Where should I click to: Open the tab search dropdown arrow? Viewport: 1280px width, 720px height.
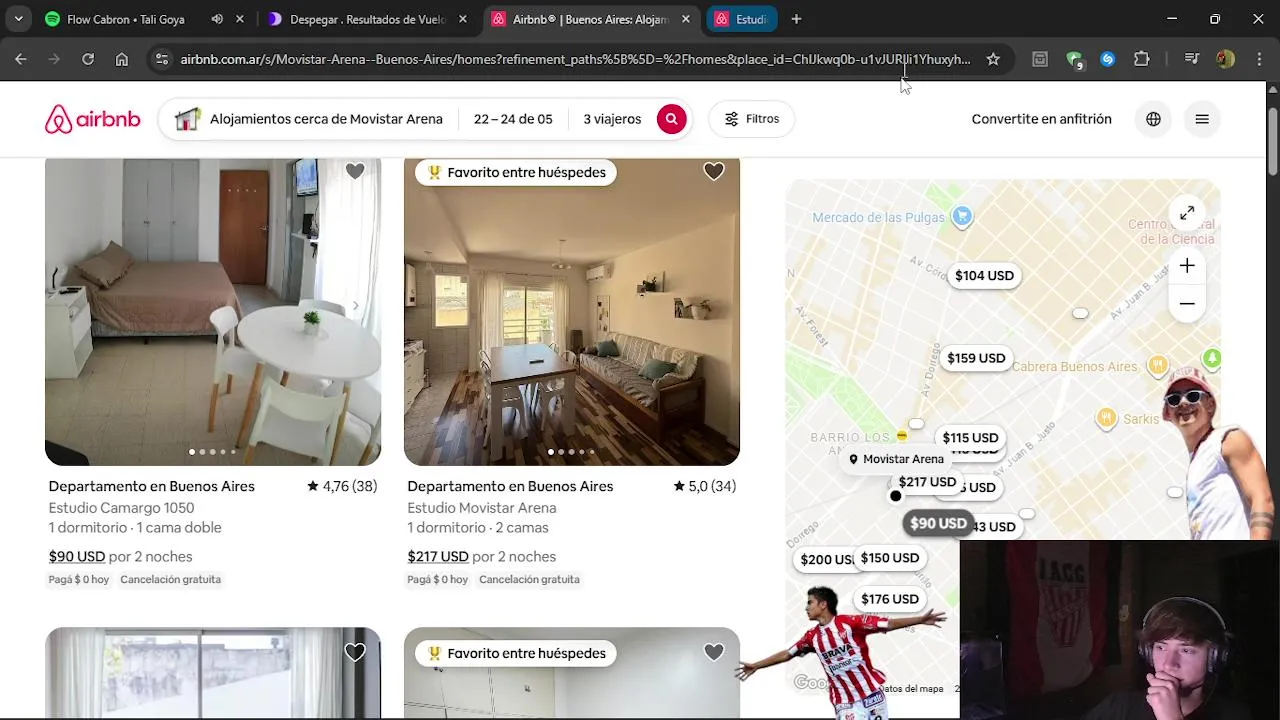[x=18, y=19]
